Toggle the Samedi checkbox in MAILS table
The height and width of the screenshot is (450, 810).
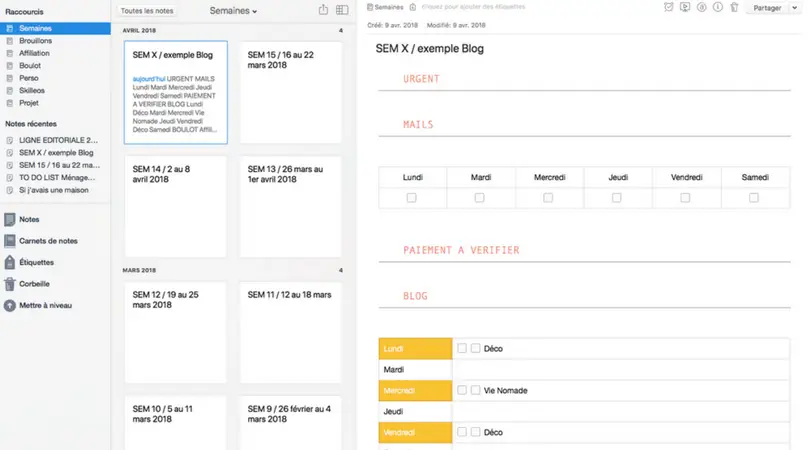(753, 198)
